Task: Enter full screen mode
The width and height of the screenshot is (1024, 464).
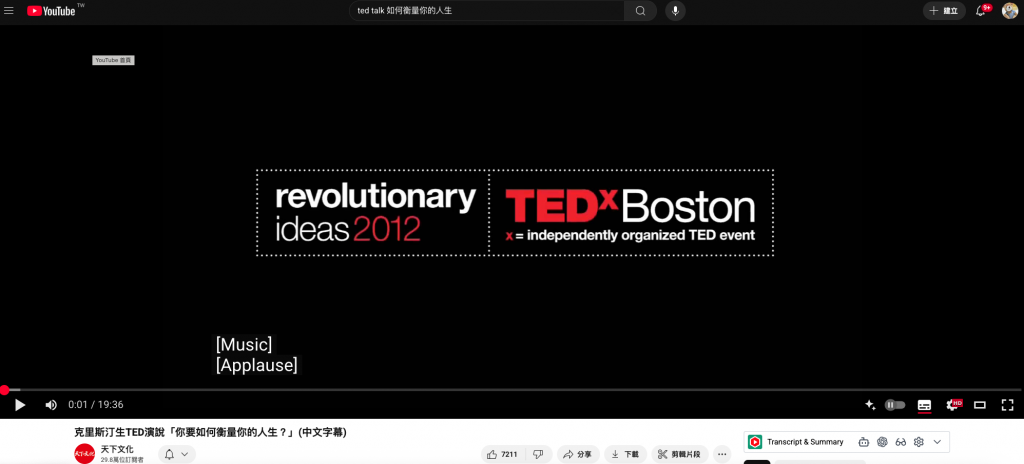Action: [x=1008, y=405]
